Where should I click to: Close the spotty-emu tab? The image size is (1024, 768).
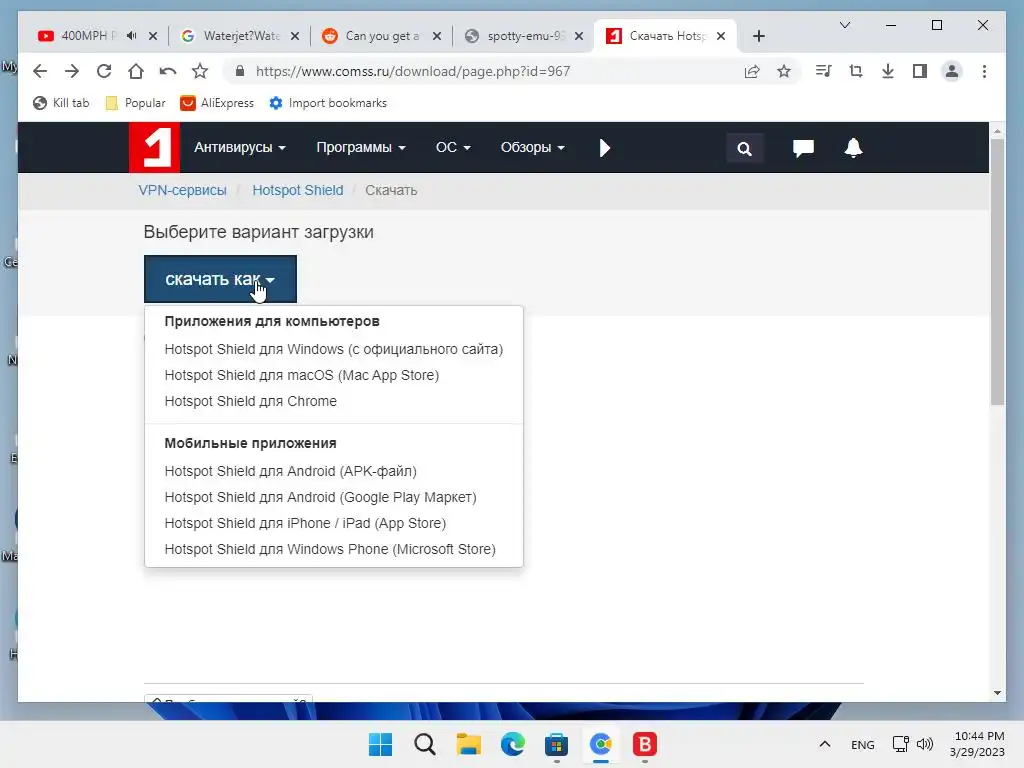tap(579, 36)
